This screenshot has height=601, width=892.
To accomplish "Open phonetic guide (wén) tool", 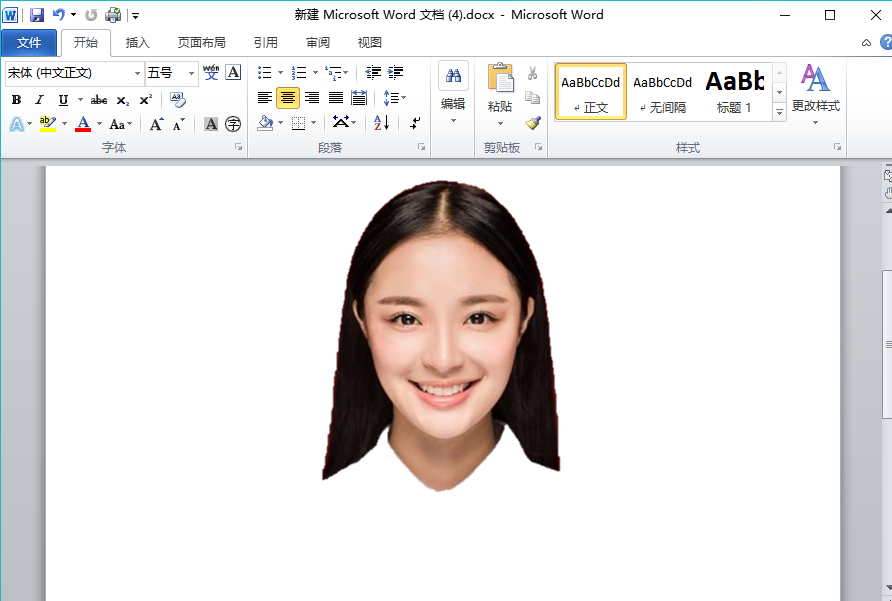I will tap(210, 72).
